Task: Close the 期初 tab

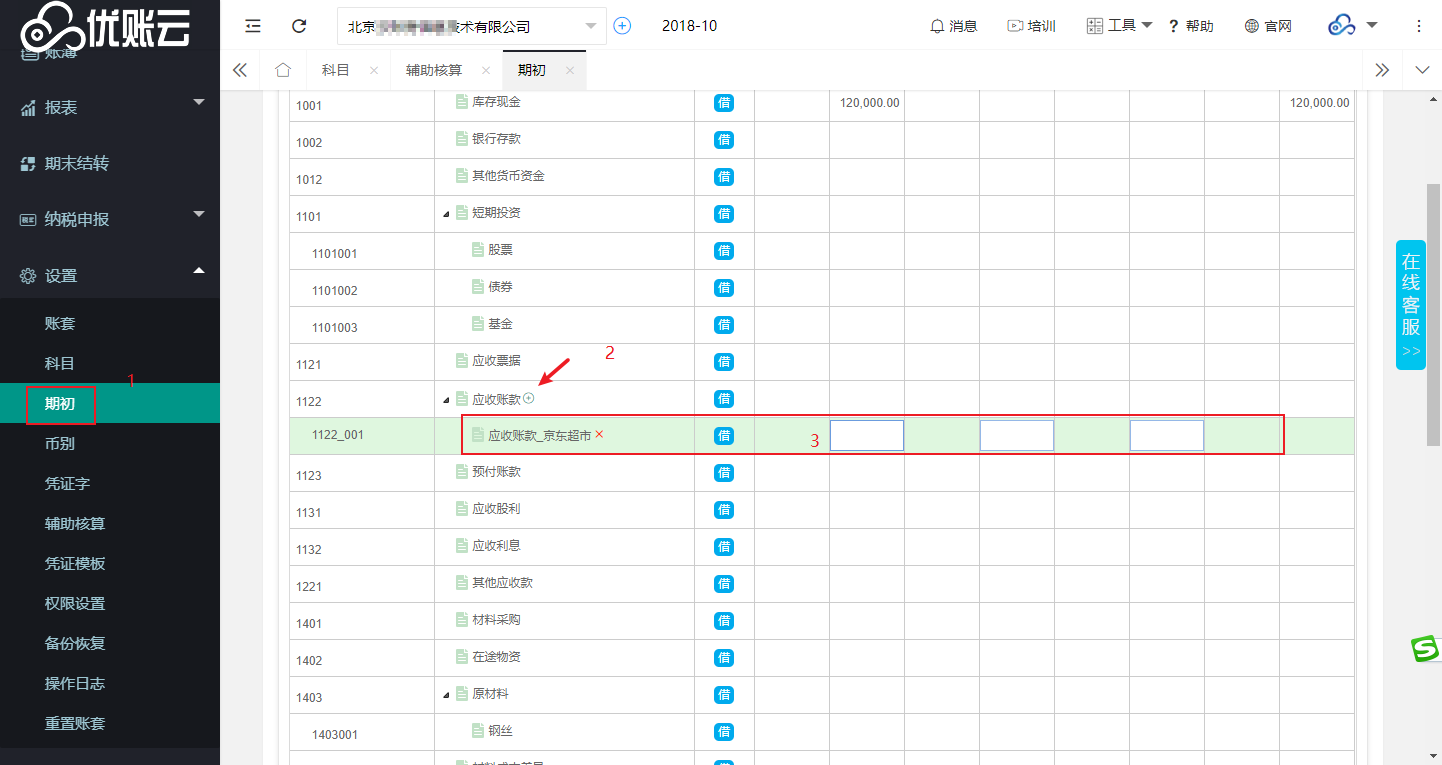Action: tap(570, 70)
